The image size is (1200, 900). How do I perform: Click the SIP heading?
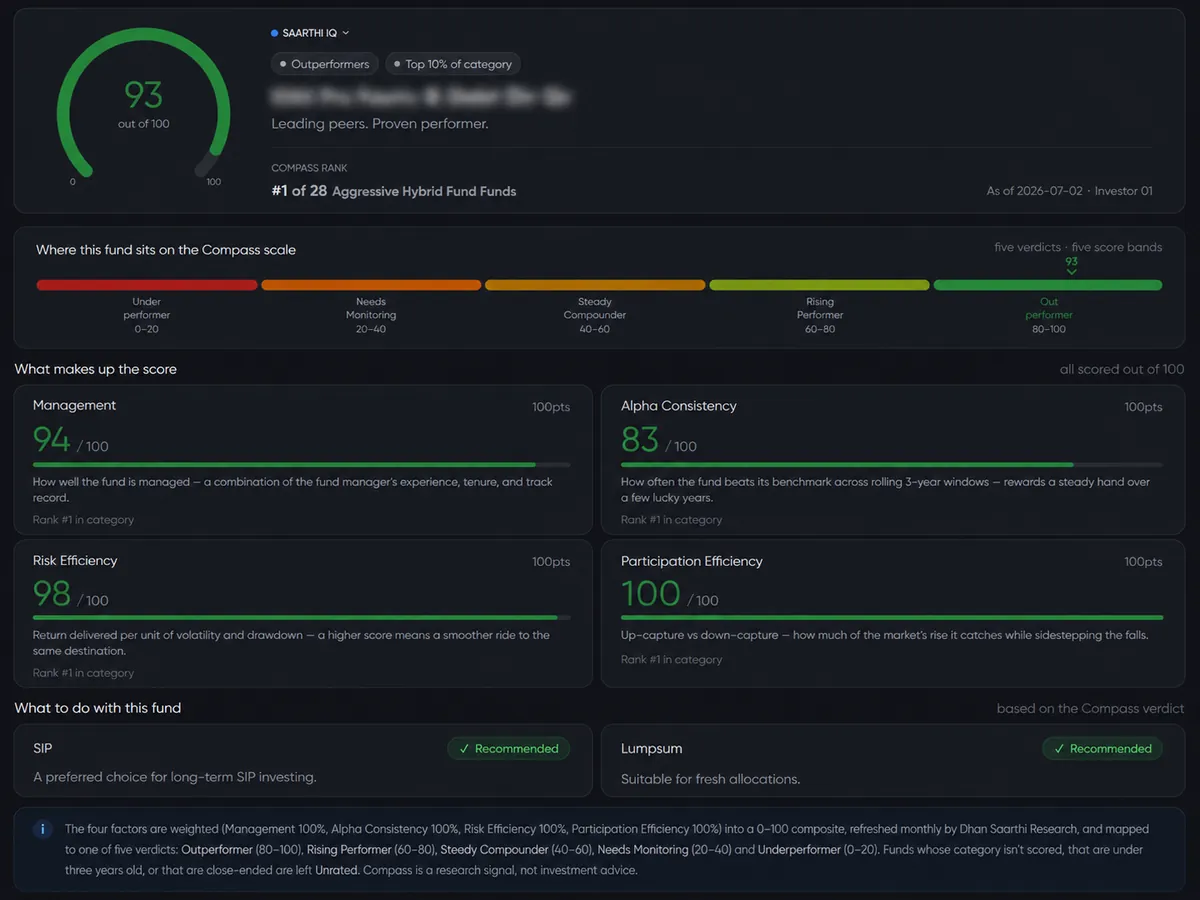(42, 748)
